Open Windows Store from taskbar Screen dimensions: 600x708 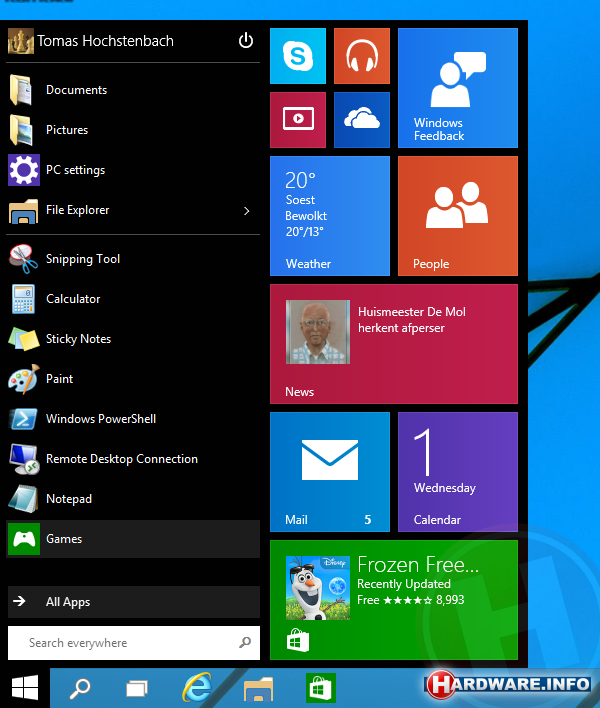(321, 688)
